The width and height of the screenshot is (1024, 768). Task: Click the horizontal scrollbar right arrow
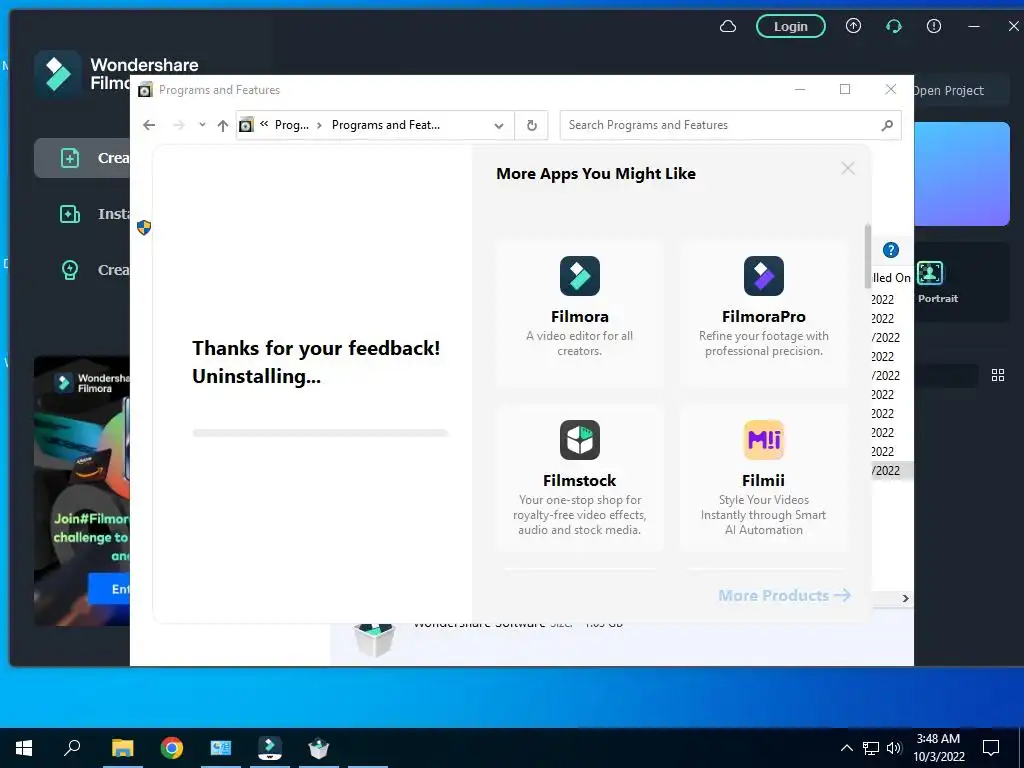(905, 598)
